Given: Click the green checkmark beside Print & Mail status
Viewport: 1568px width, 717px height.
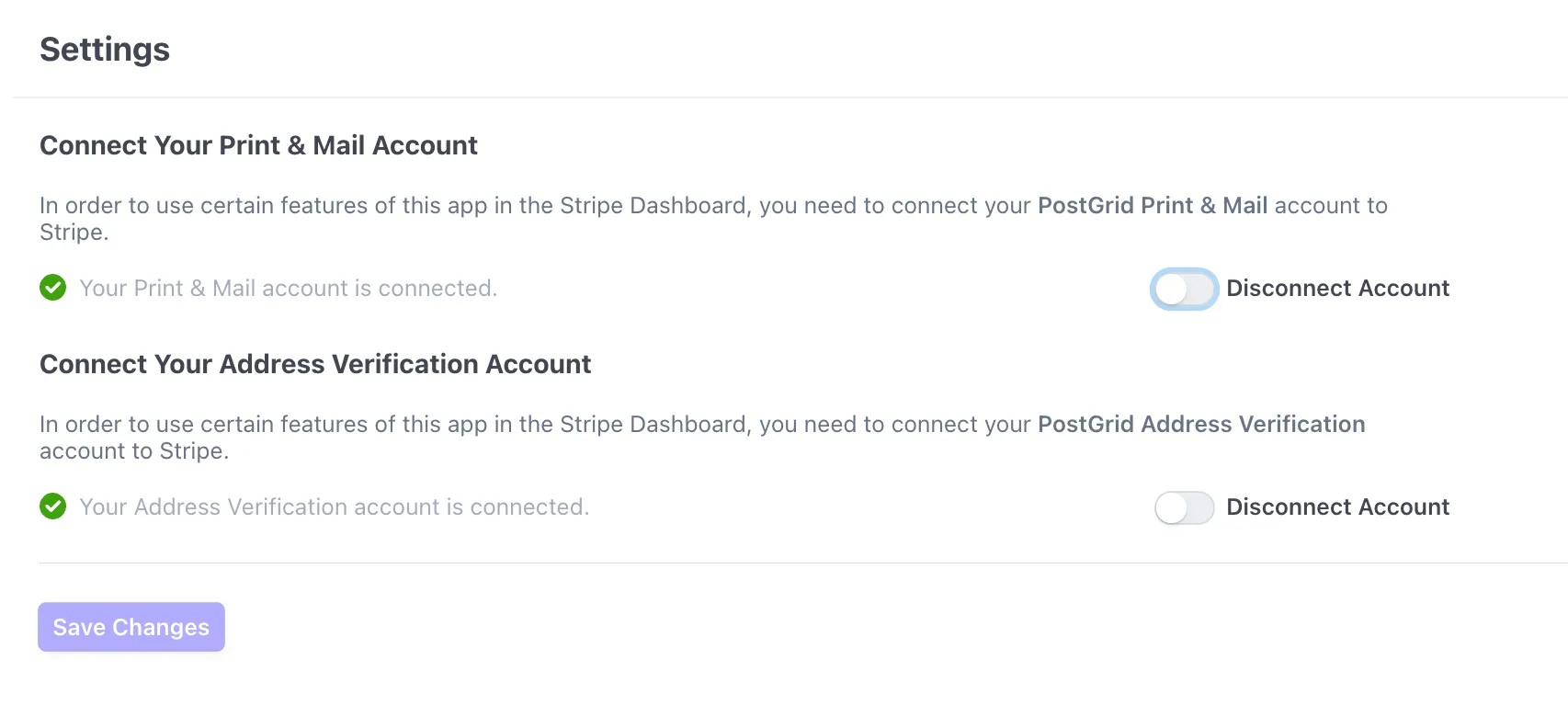Looking at the screenshot, I should 52,288.
